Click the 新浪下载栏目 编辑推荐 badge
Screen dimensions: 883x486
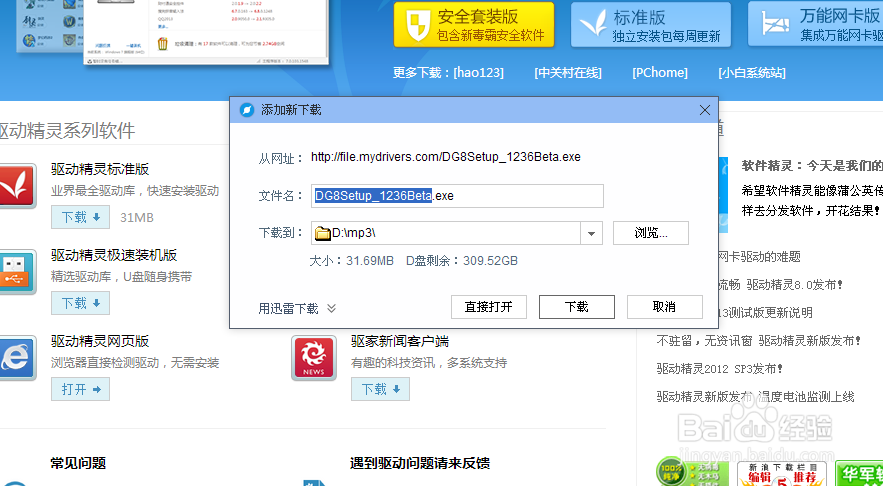pos(781,474)
